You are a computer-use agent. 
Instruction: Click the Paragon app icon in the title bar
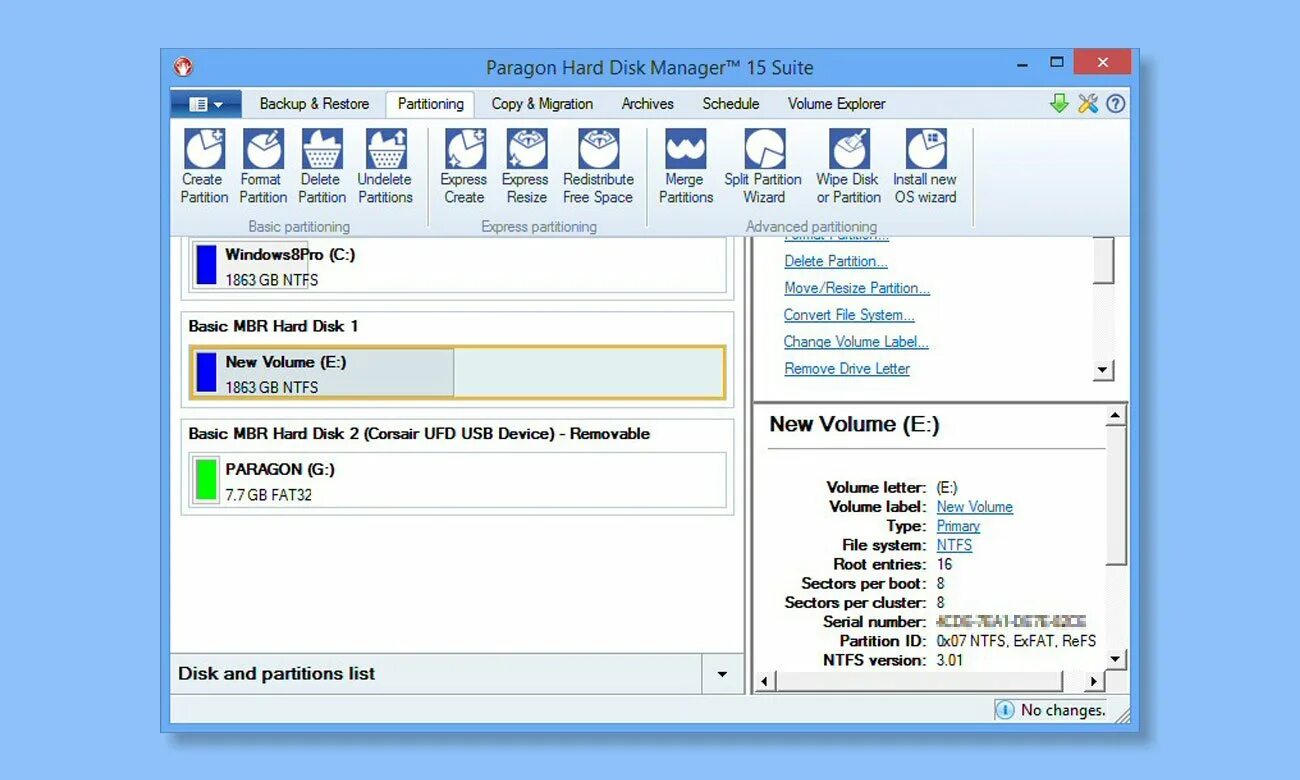183,67
